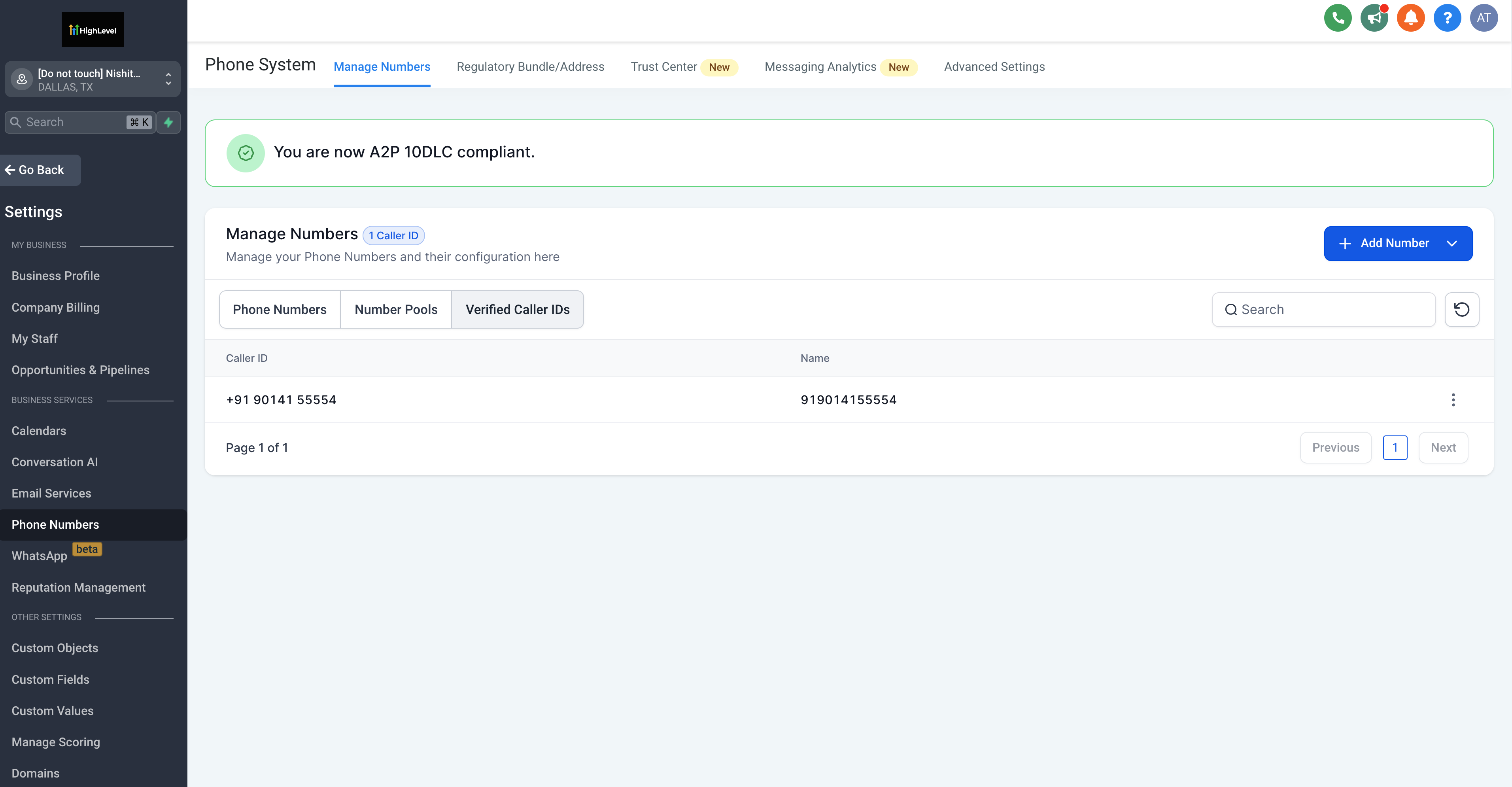Image resolution: width=1512 pixels, height=787 pixels.
Task: Open Email Services settings
Action: 51,494
